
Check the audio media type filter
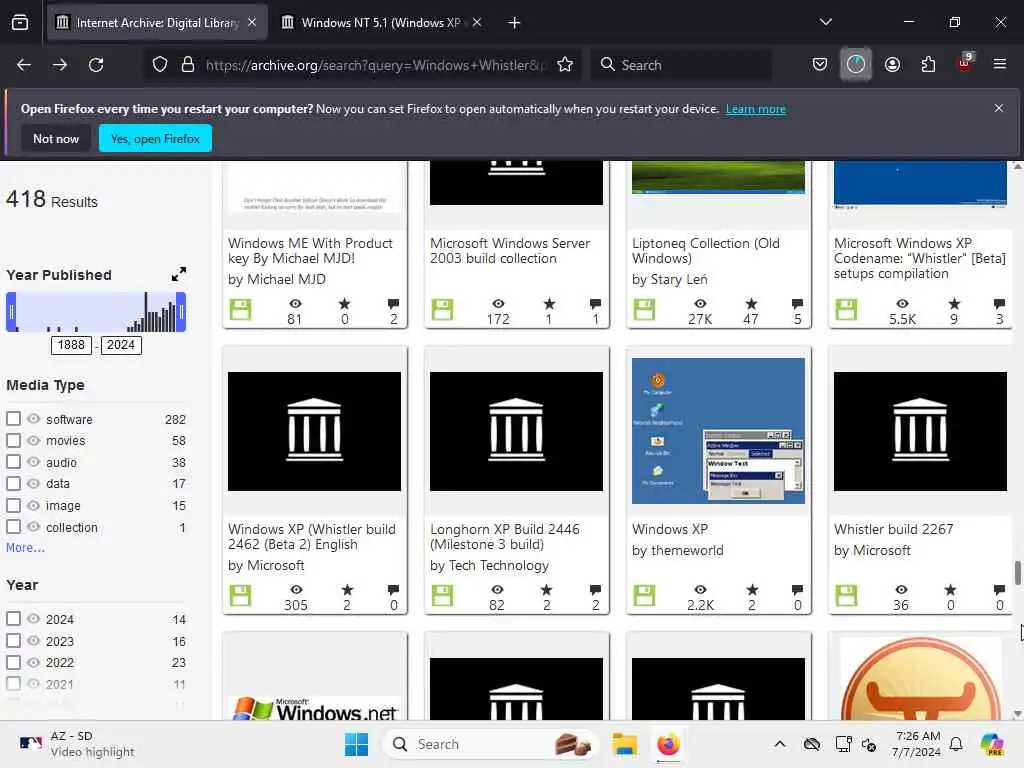(x=13, y=462)
